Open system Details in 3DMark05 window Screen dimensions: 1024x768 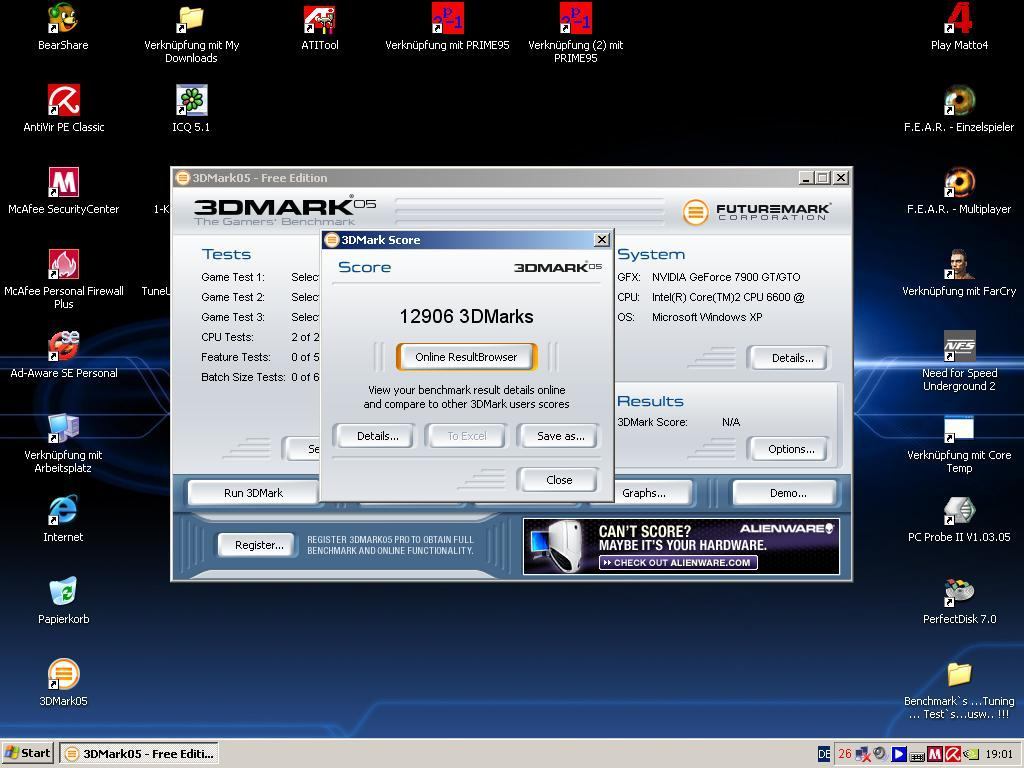coord(788,358)
